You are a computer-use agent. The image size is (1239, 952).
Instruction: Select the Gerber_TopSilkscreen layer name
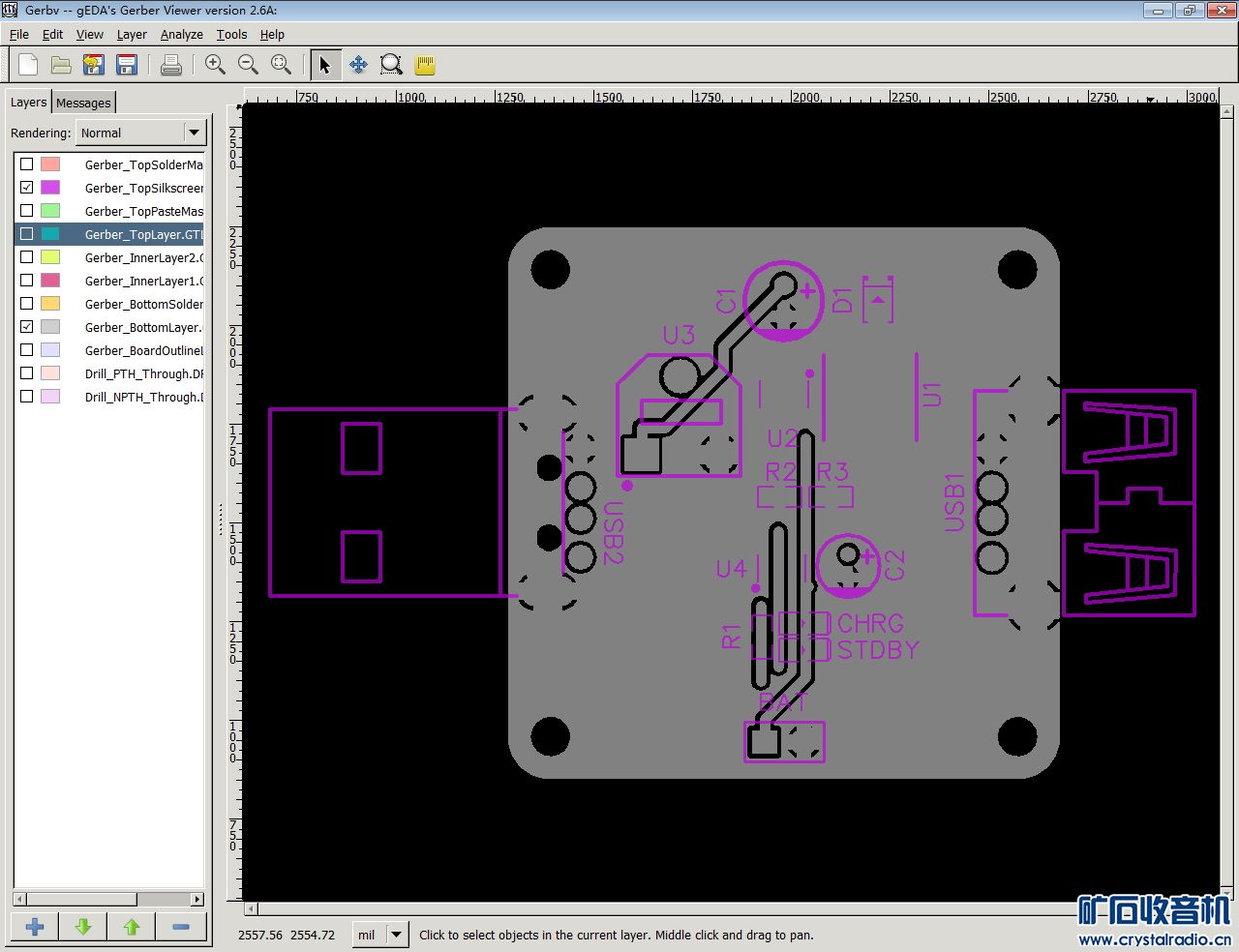click(x=143, y=188)
